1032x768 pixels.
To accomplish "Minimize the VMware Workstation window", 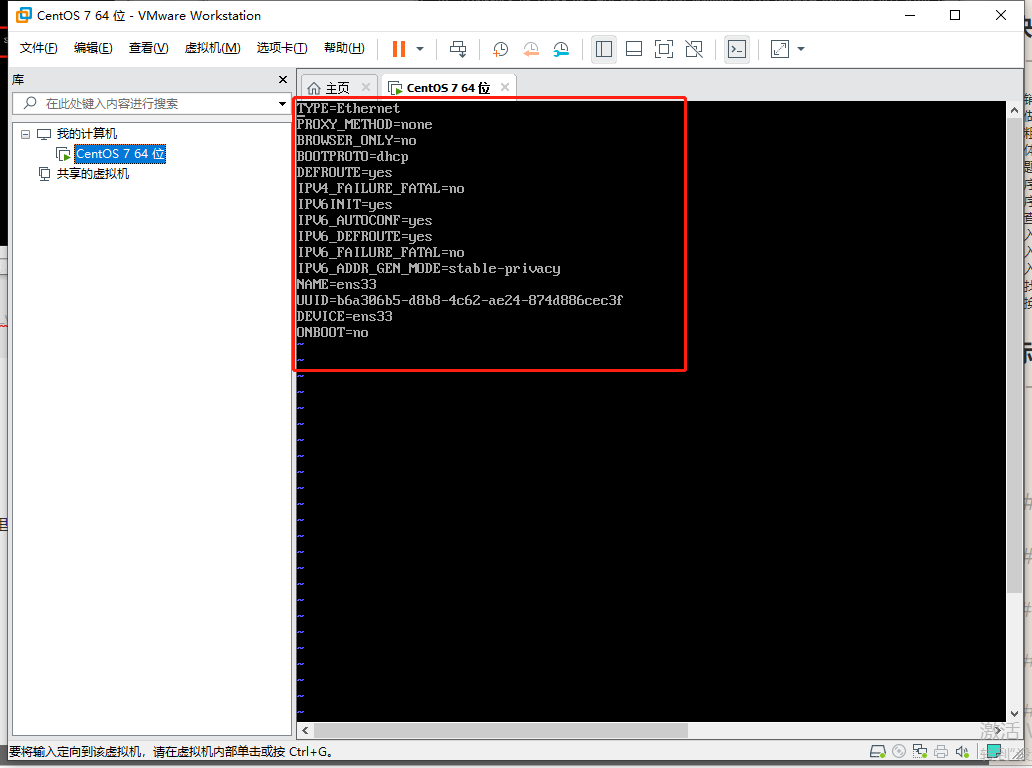I will [910, 15].
